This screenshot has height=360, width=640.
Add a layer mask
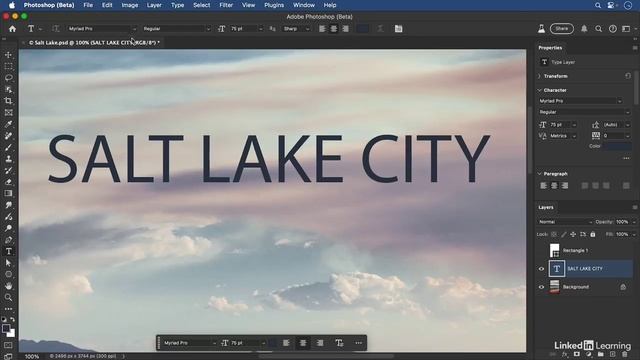point(576,354)
